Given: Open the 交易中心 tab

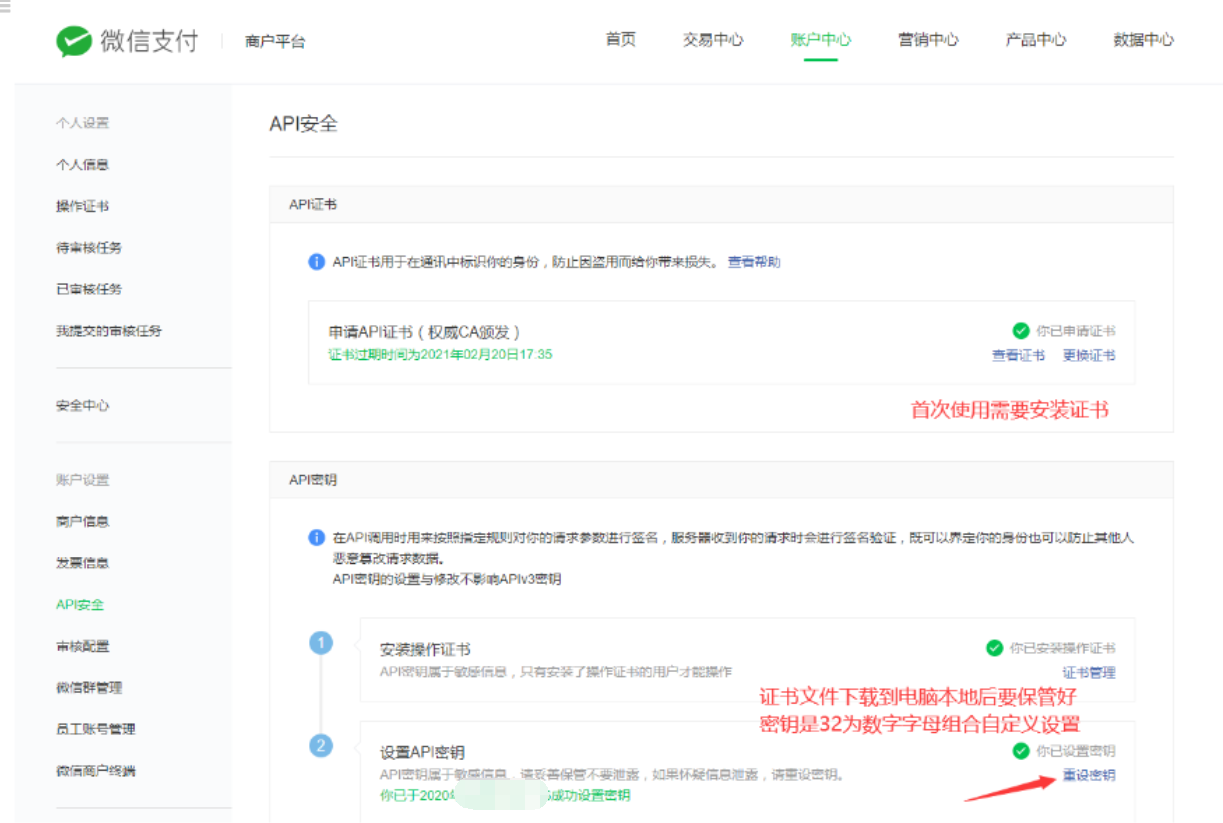Looking at the screenshot, I should click(x=713, y=40).
